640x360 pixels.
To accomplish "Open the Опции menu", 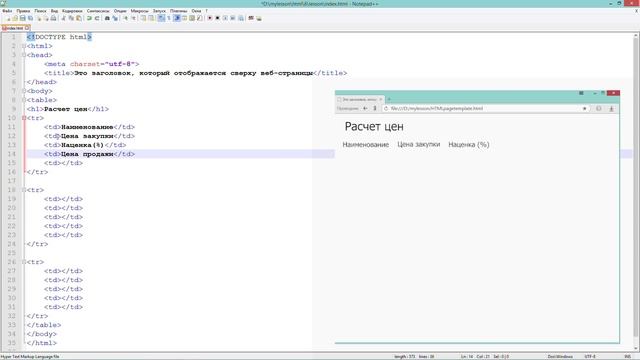I will 120,11.
